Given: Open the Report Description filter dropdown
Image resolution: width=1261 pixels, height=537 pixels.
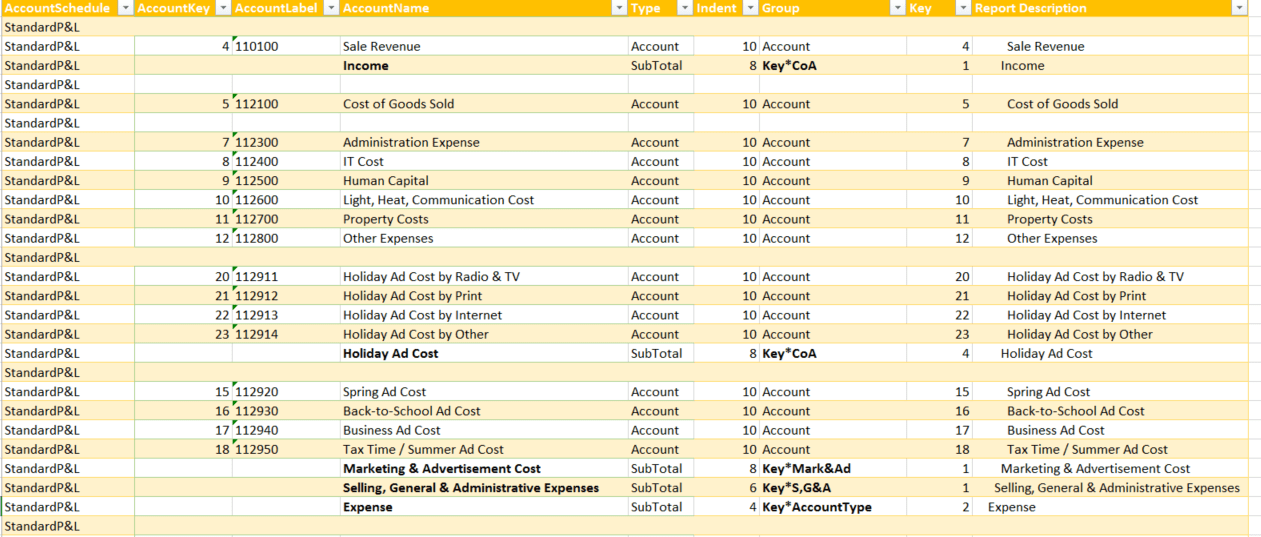Looking at the screenshot, I should point(1240,8).
